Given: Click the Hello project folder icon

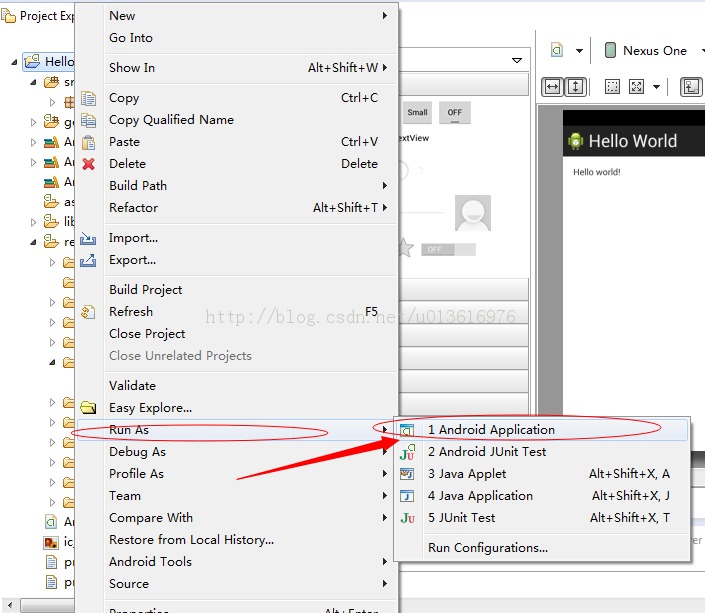Looking at the screenshot, I should 32,61.
